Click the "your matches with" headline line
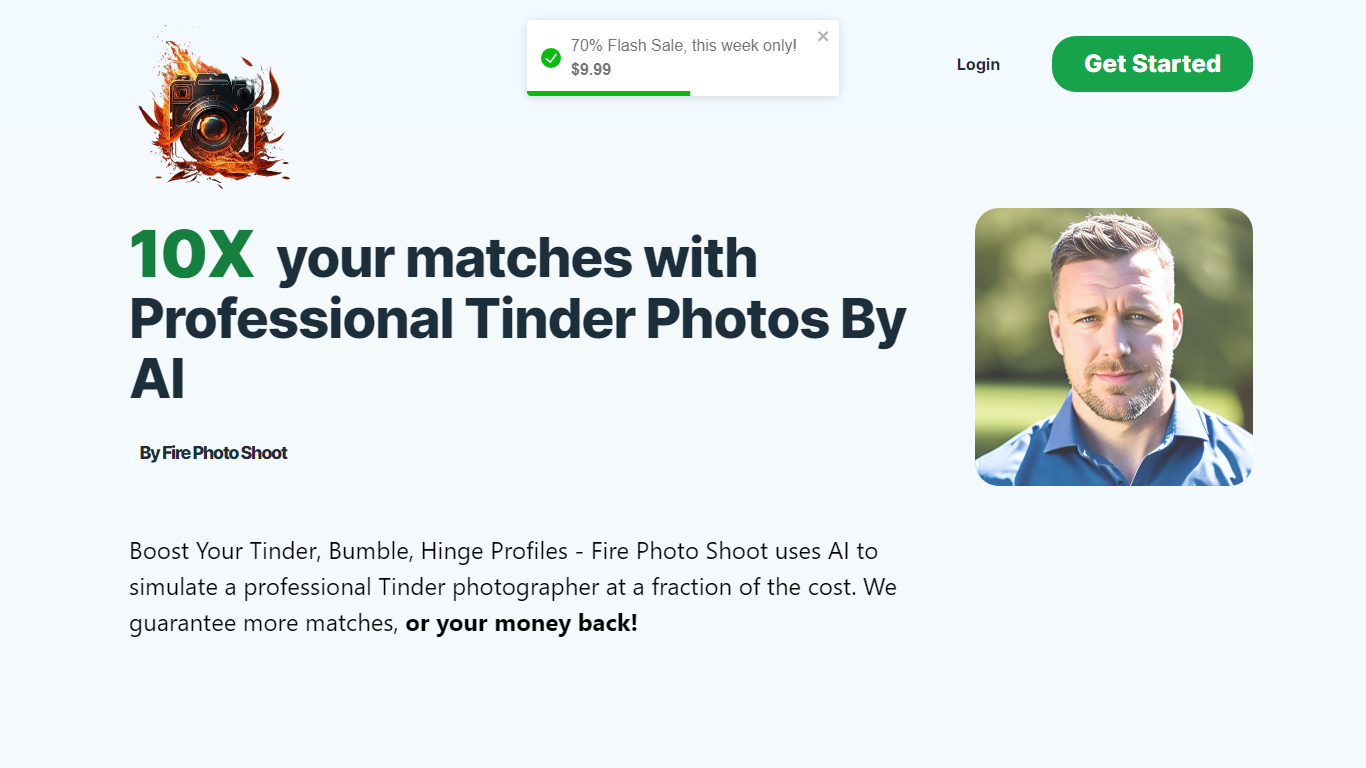This screenshot has width=1366, height=768. tap(516, 258)
